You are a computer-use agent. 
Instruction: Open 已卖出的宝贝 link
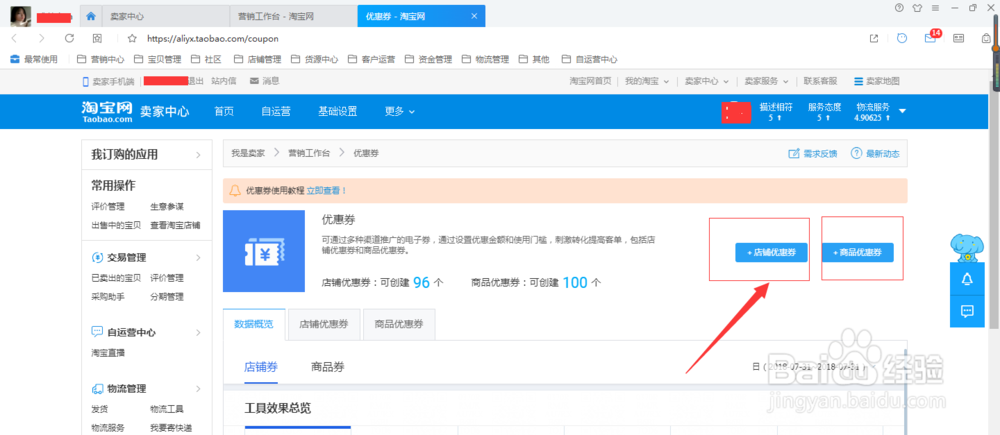click(116, 278)
